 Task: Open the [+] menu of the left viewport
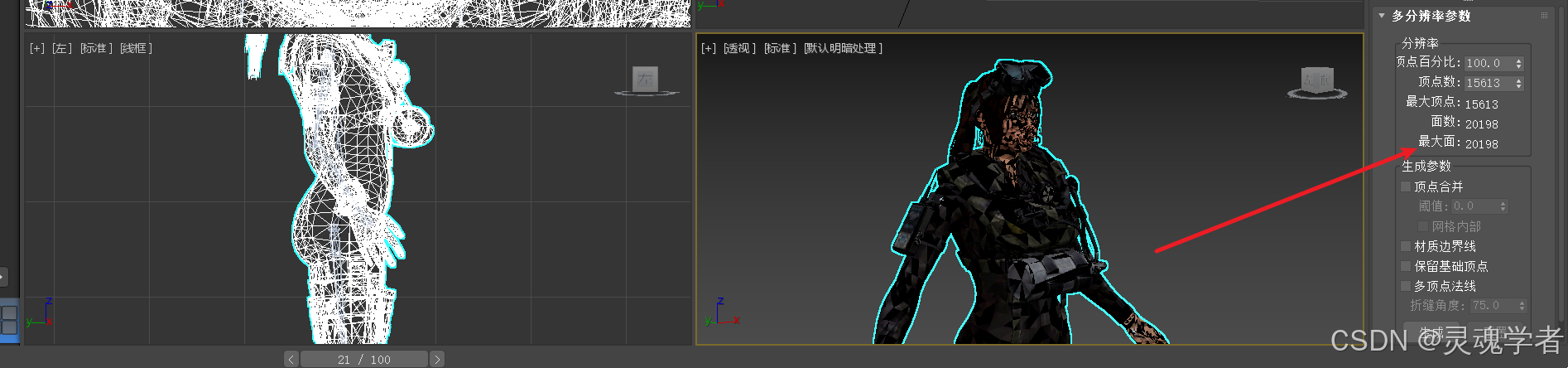pyautogui.click(x=37, y=48)
